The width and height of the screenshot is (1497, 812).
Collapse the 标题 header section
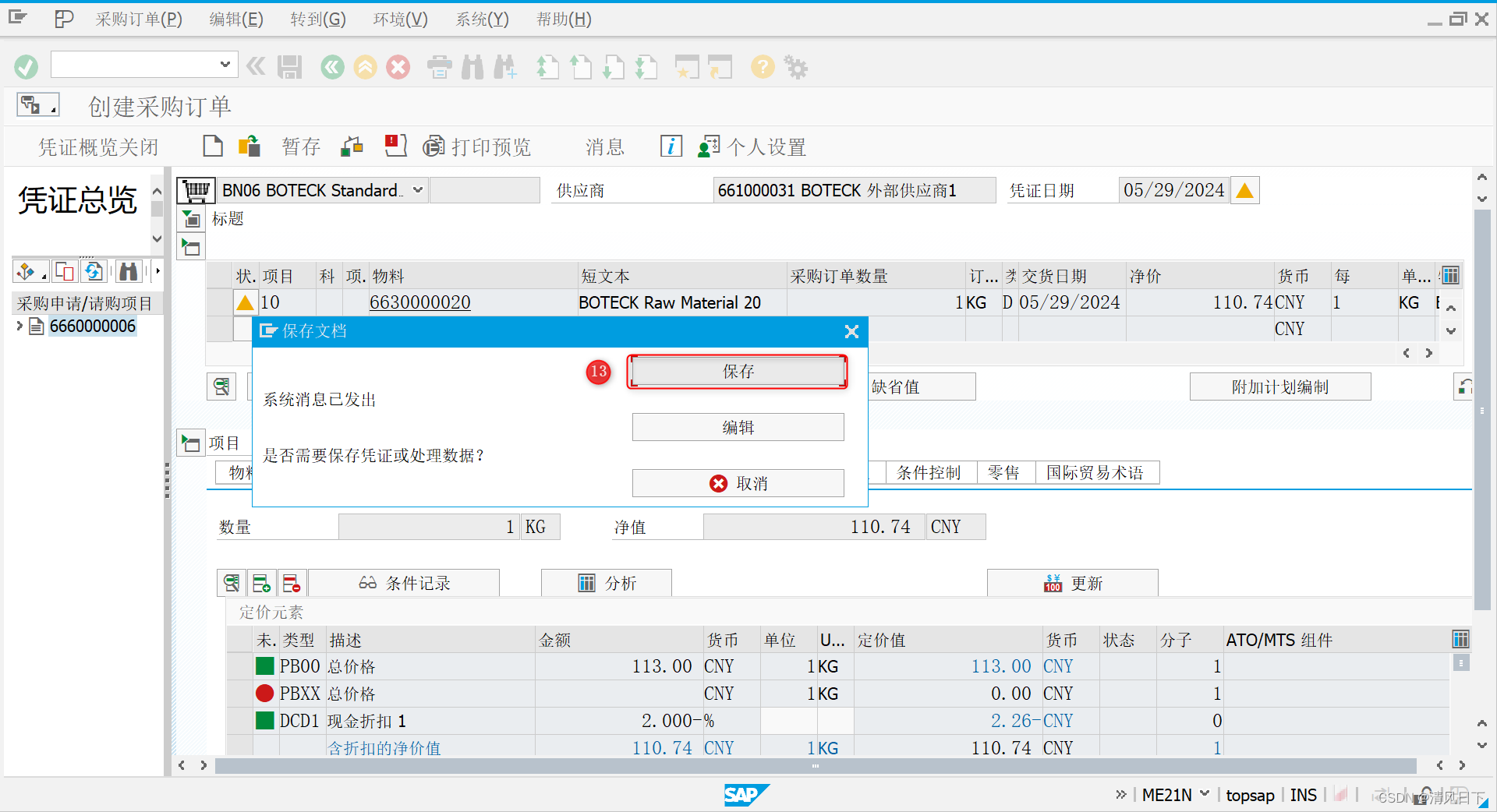190,219
